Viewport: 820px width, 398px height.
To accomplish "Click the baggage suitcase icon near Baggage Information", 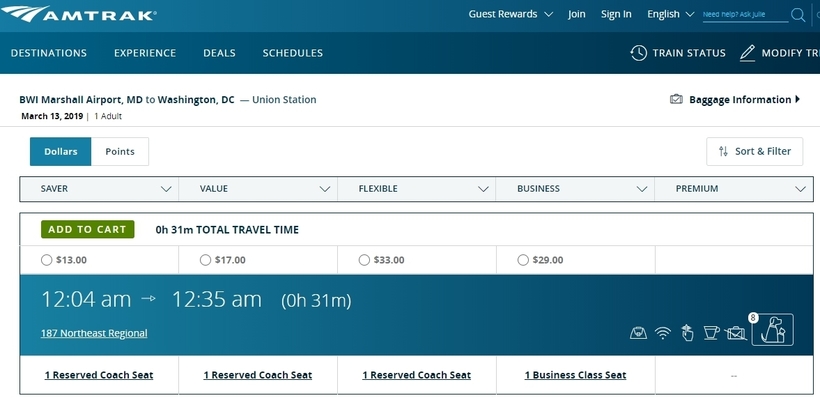I will pyautogui.click(x=676, y=99).
